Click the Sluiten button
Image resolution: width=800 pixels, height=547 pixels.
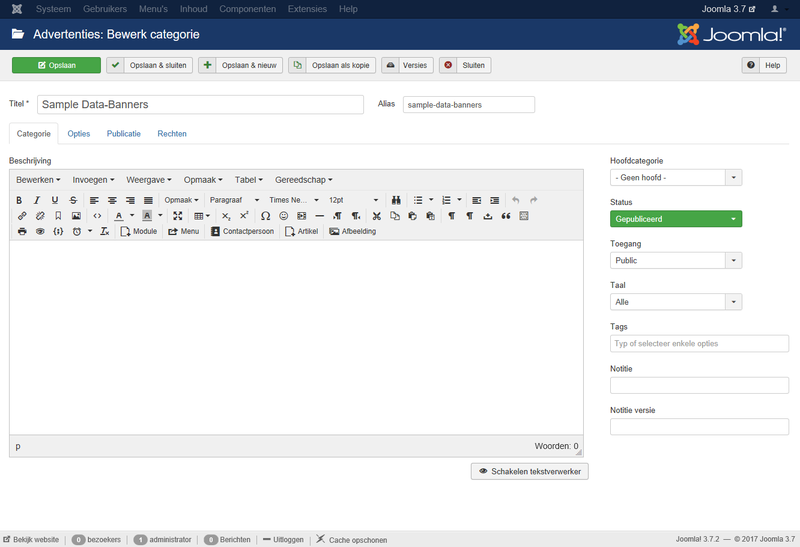pyautogui.click(x=465, y=65)
